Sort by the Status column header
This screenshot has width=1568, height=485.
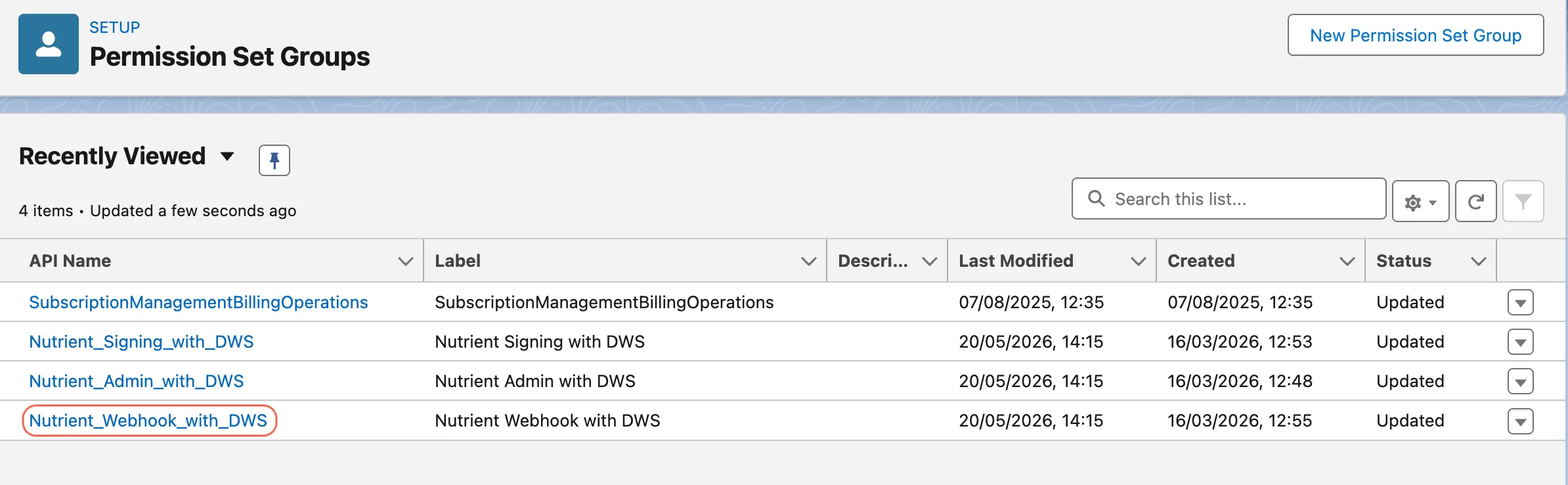1404,261
